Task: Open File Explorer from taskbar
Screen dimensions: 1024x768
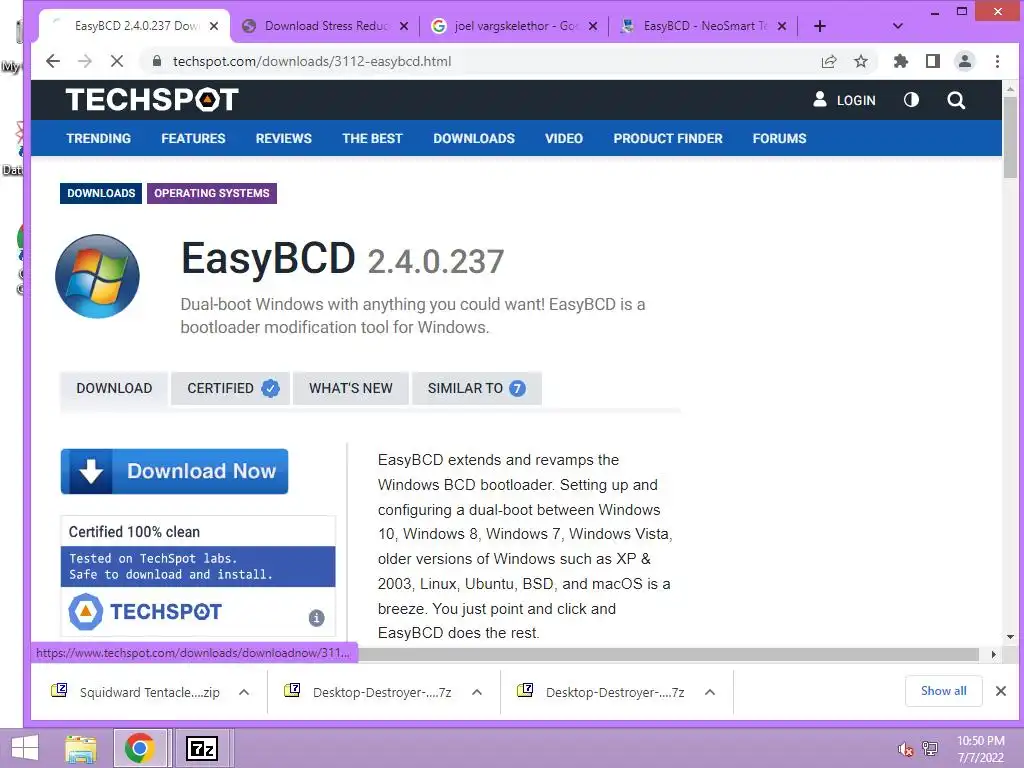Action: [81, 748]
